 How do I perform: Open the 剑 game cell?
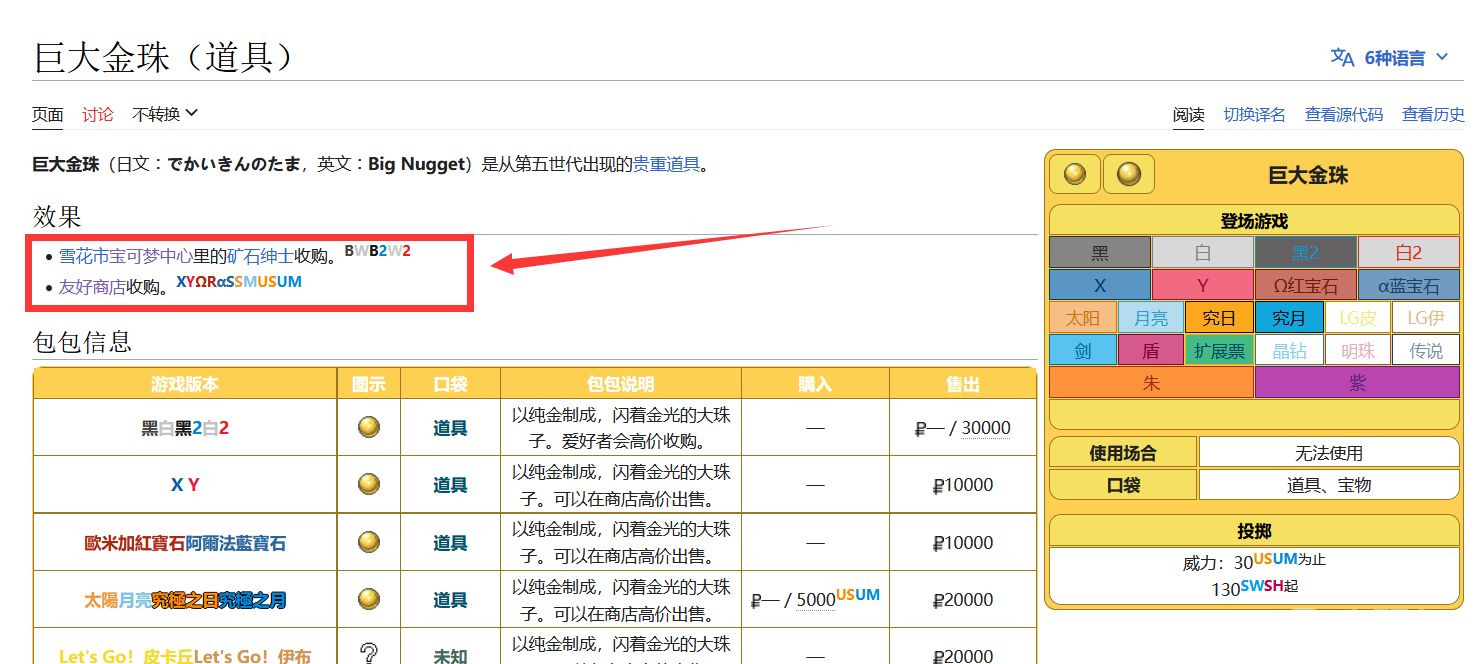point(1083,350)
